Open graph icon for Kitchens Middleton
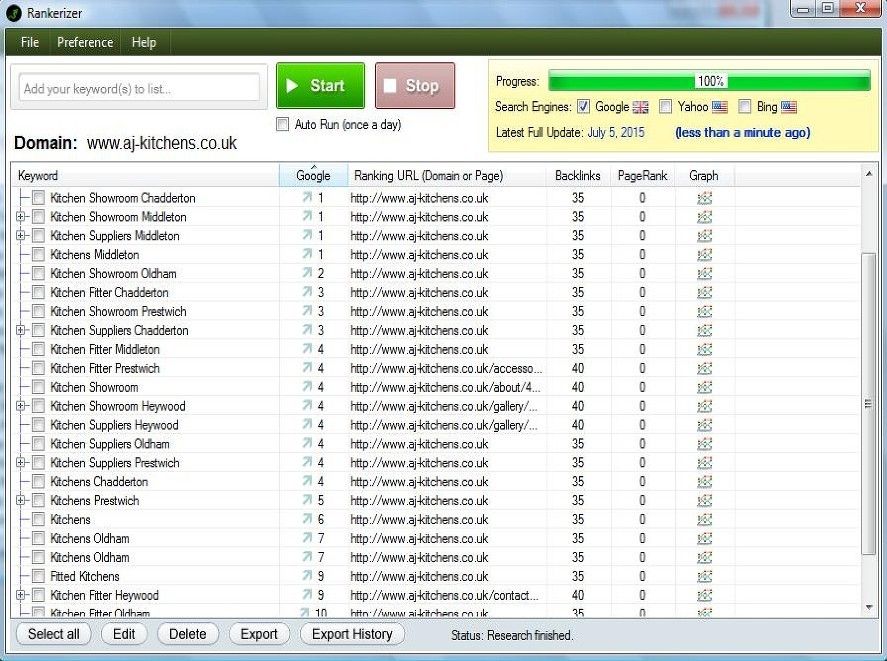The width and height of the screenshot is (887, 661). [x=704, y=255]
